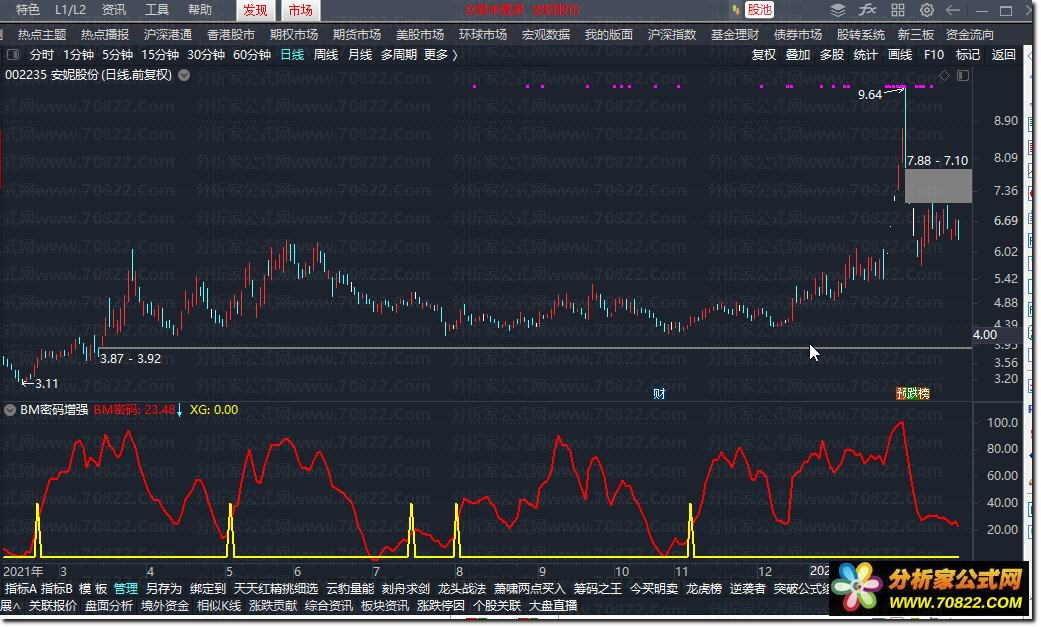
Task: Click the 复权 toolbar button
Action: click(x=763, y=54)
